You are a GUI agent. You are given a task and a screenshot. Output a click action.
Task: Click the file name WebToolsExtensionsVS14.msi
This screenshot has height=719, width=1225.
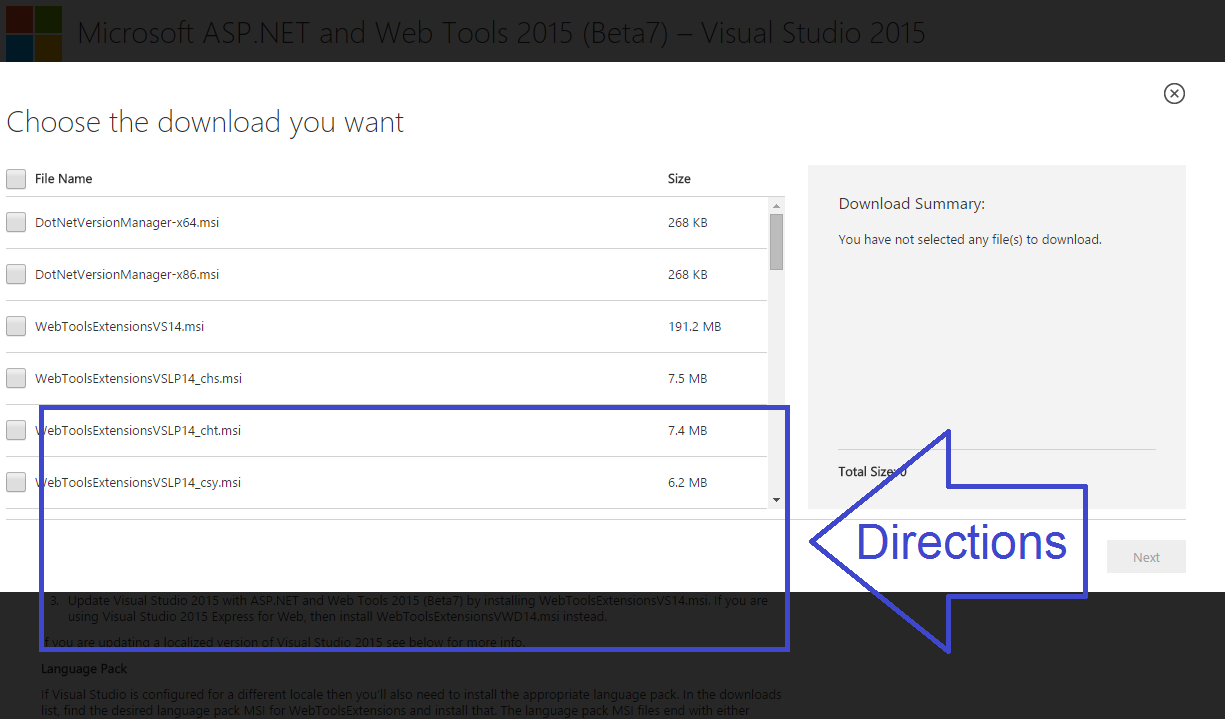[120, 326]
